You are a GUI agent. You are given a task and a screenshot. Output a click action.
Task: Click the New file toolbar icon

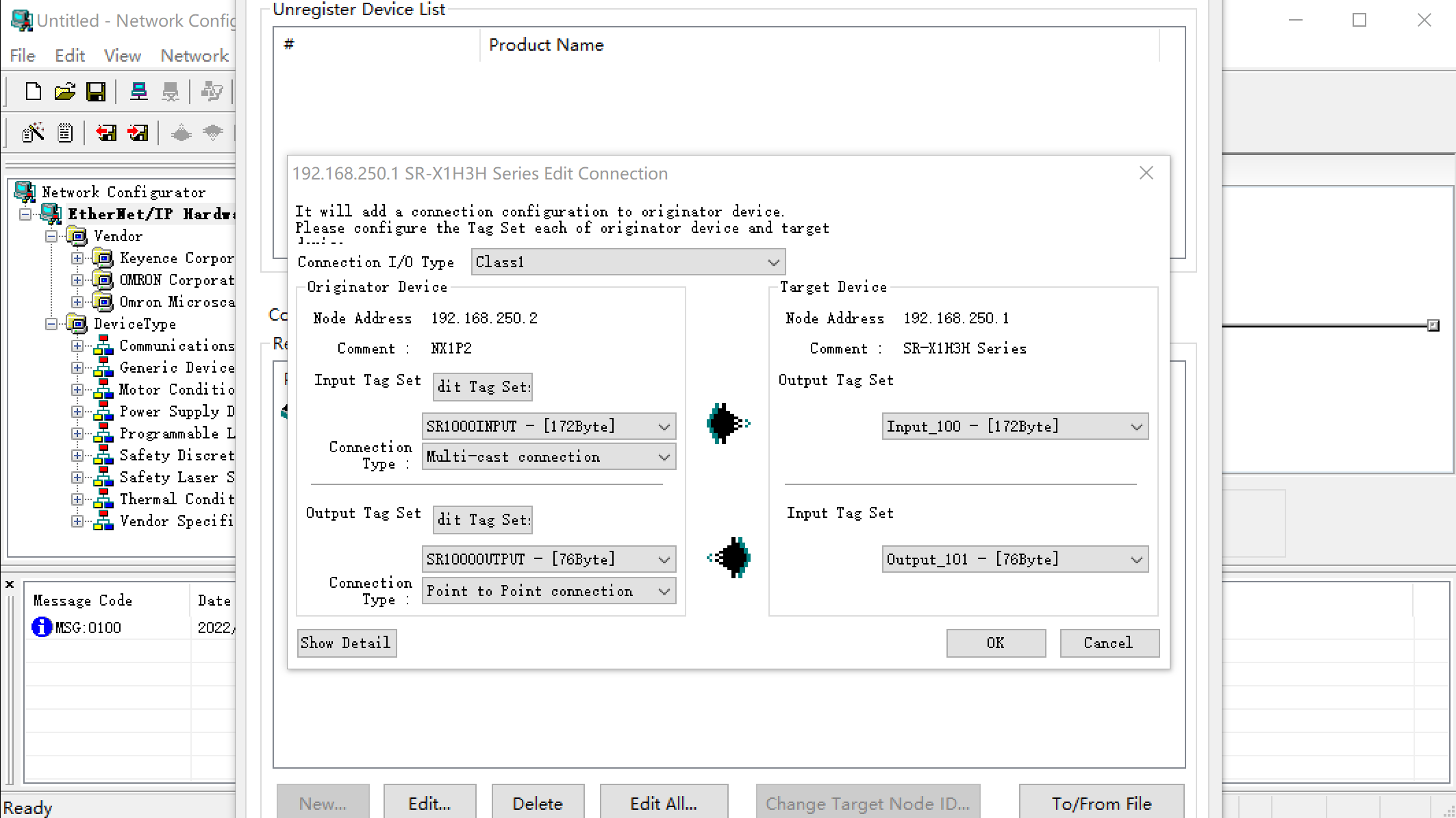(x=33, y=91)
